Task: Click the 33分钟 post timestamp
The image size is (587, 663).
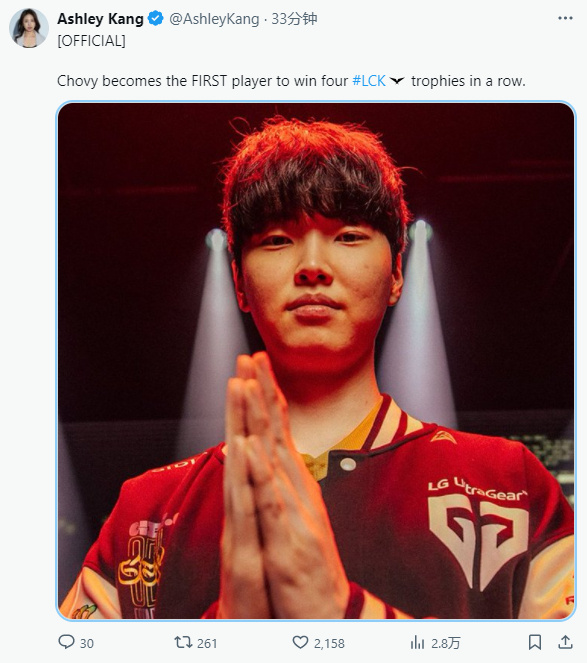Action: (x=294, y=19)
